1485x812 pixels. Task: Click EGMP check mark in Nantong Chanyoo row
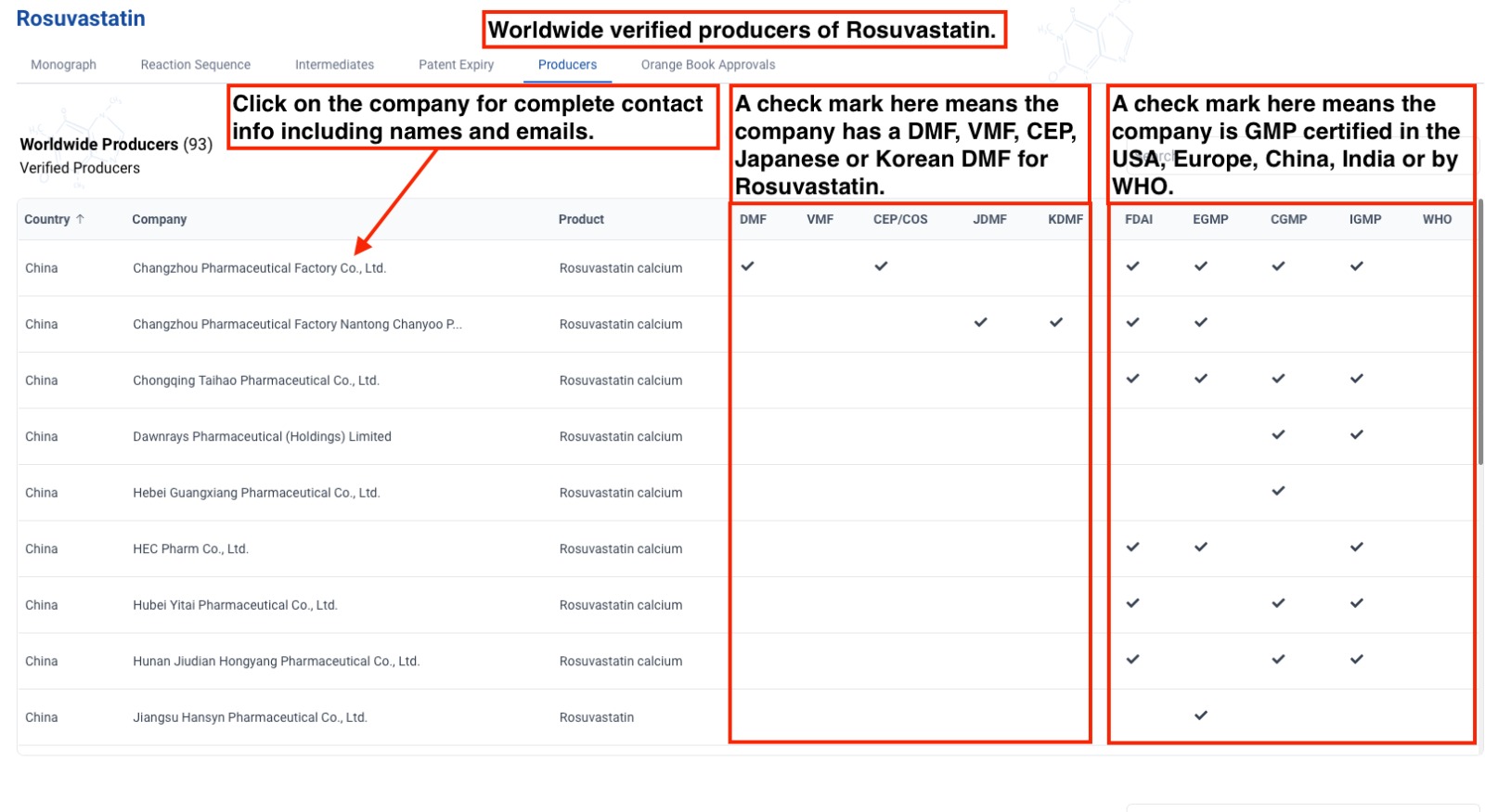[1201, 322]
